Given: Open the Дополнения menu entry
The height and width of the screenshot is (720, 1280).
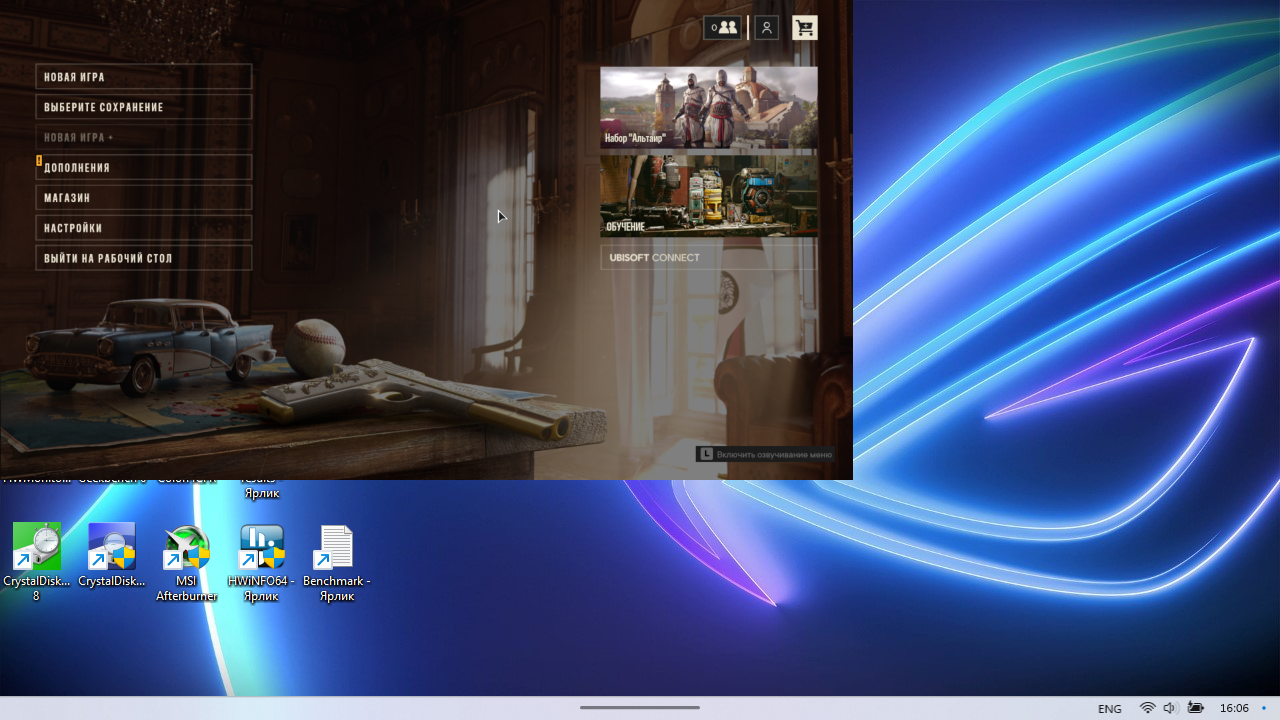Looking at the screenshot, I should [144, 167].
